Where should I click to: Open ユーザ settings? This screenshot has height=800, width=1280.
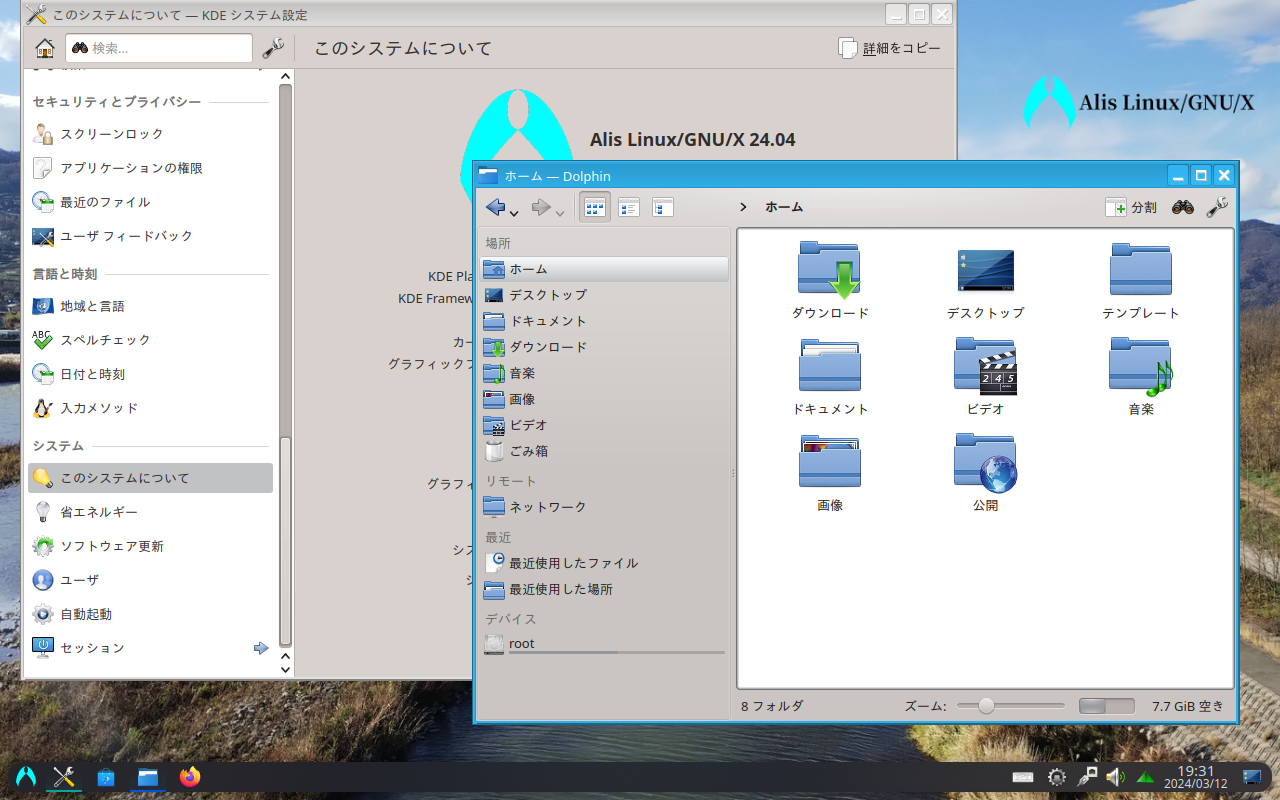point(150,580)
